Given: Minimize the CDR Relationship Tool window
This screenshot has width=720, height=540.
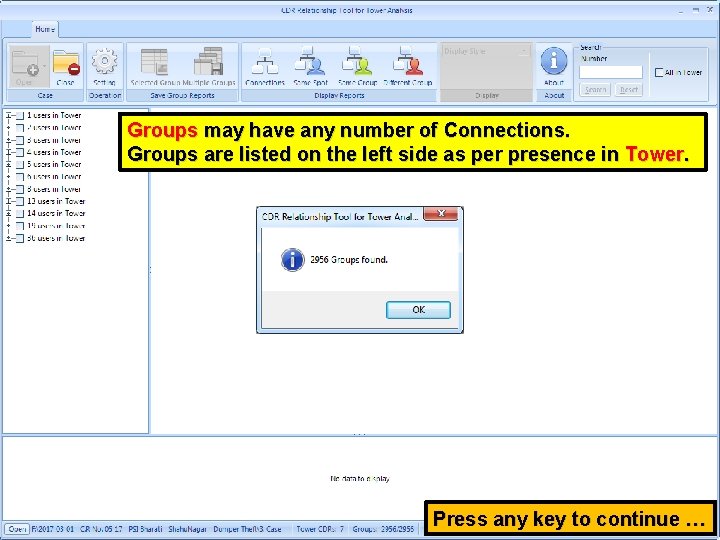Looking at the screenshot, I should 681,10.
